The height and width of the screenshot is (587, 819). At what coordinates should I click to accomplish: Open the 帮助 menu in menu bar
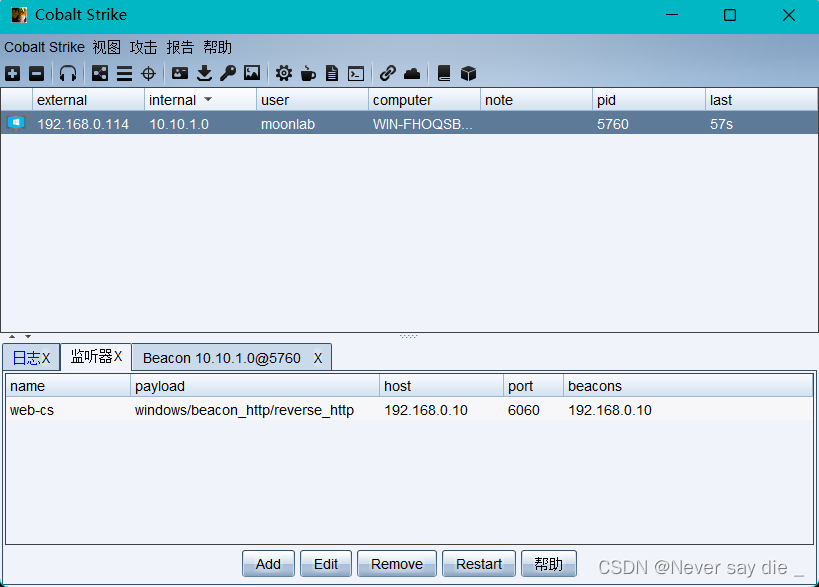[x=217, y=48]
